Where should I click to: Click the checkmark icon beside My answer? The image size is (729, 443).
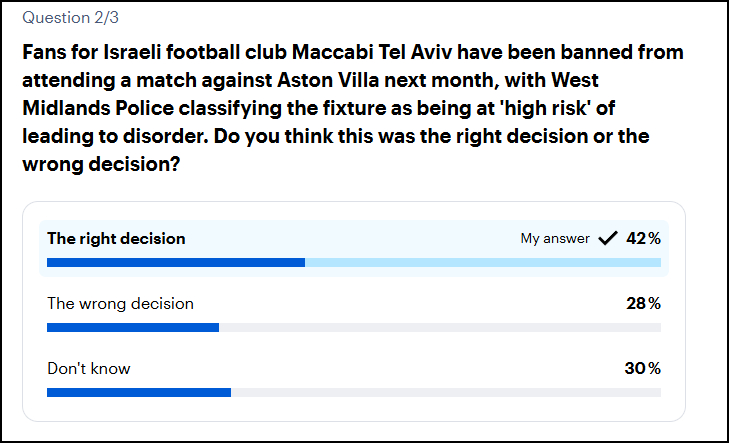[x=607, y=238]
